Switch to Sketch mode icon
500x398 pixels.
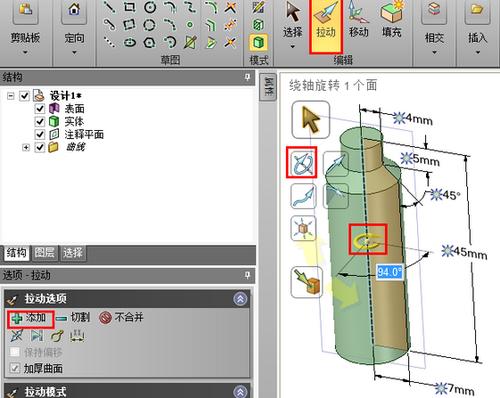coord(258,8)
